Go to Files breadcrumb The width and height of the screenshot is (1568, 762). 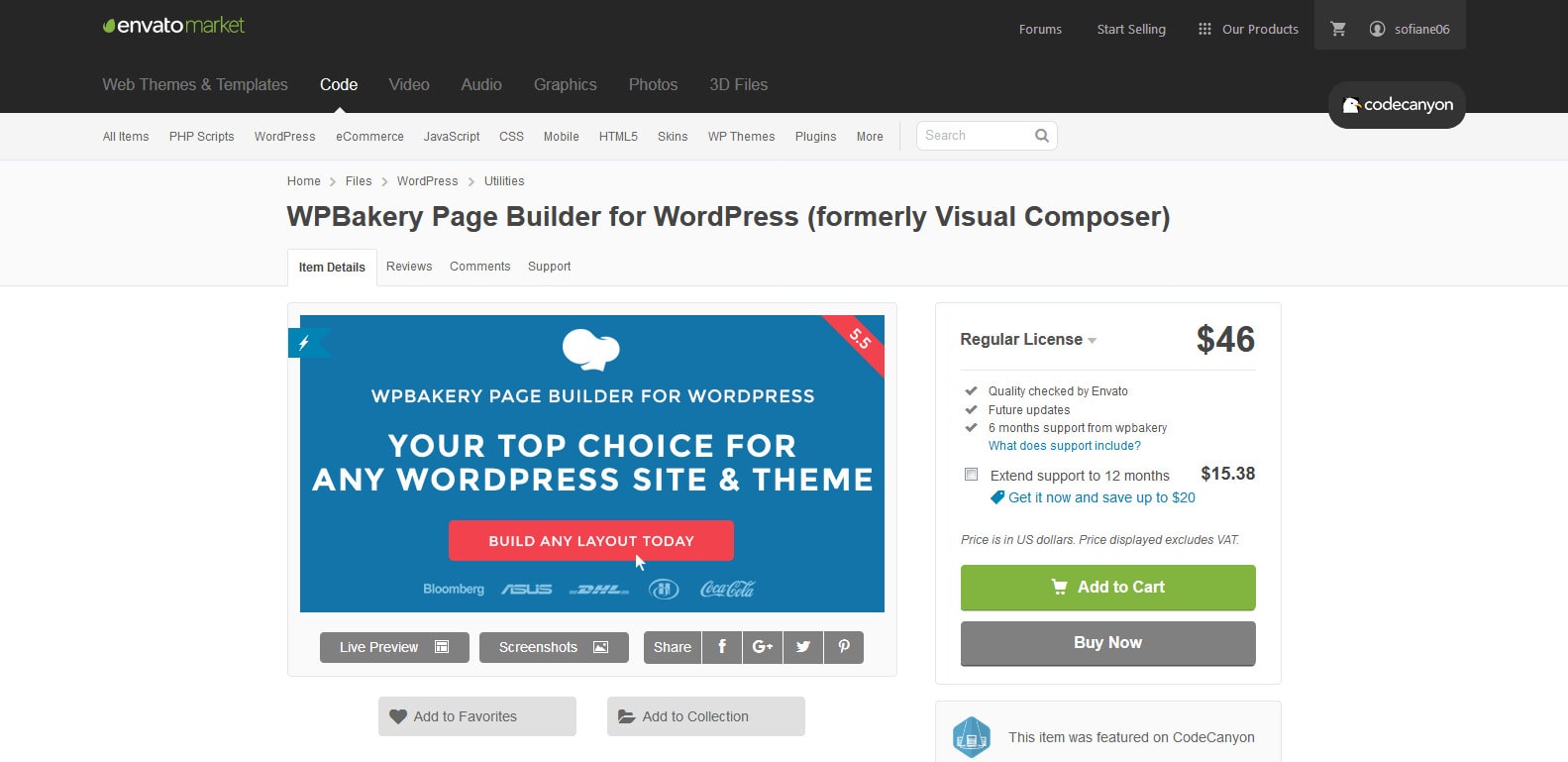pos(359,181)
